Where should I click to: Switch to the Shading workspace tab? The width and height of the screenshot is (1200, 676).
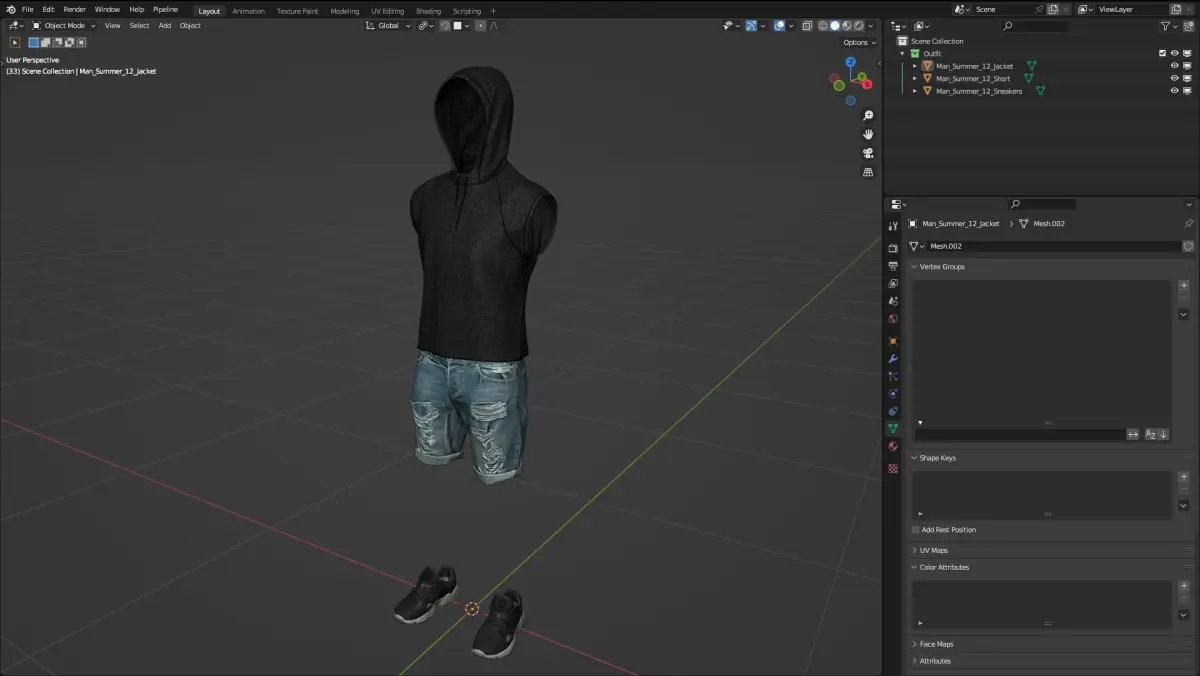pyautogui.click(x=428, y=11)
